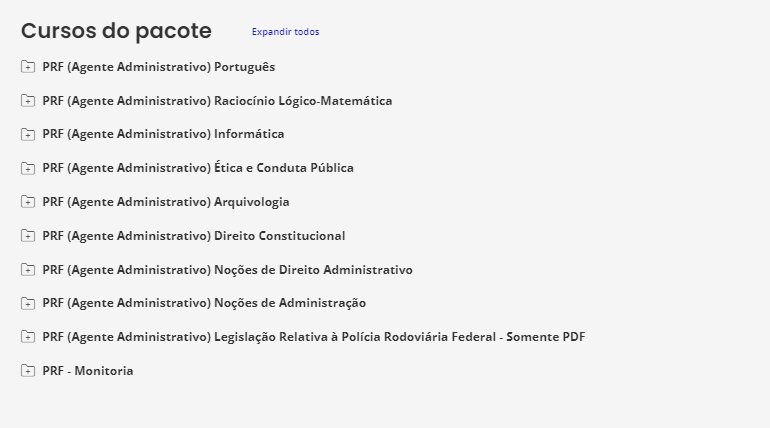The width and height of the screenshot is (770, 428).
Task: Click folder icon next to Direito Constitucional
Action: point(28,236)
